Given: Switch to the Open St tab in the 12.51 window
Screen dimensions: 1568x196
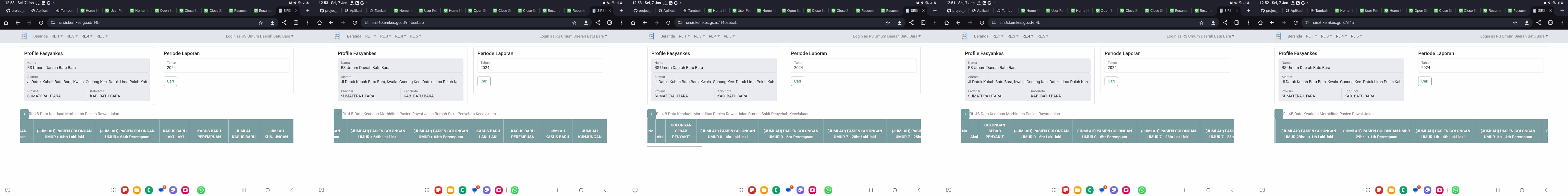Looking at the screenshot, I should pos(1105,10).
